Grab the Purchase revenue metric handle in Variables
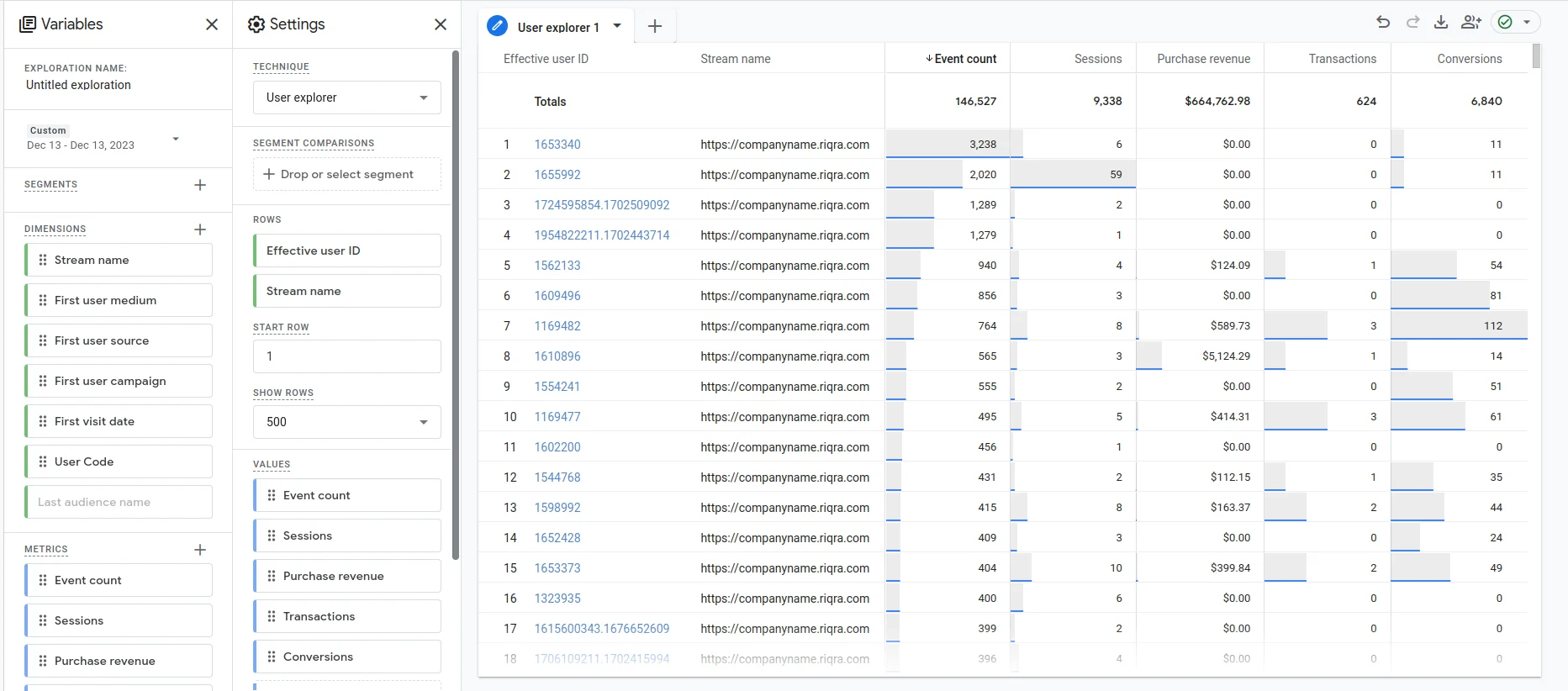This screenshot has width=1568, height=691. click(43, 661)
